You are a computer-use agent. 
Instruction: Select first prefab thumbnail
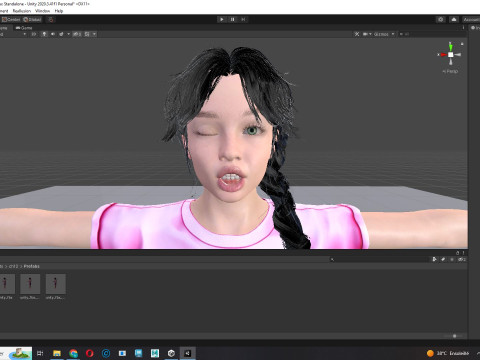(x=7, y=284)
